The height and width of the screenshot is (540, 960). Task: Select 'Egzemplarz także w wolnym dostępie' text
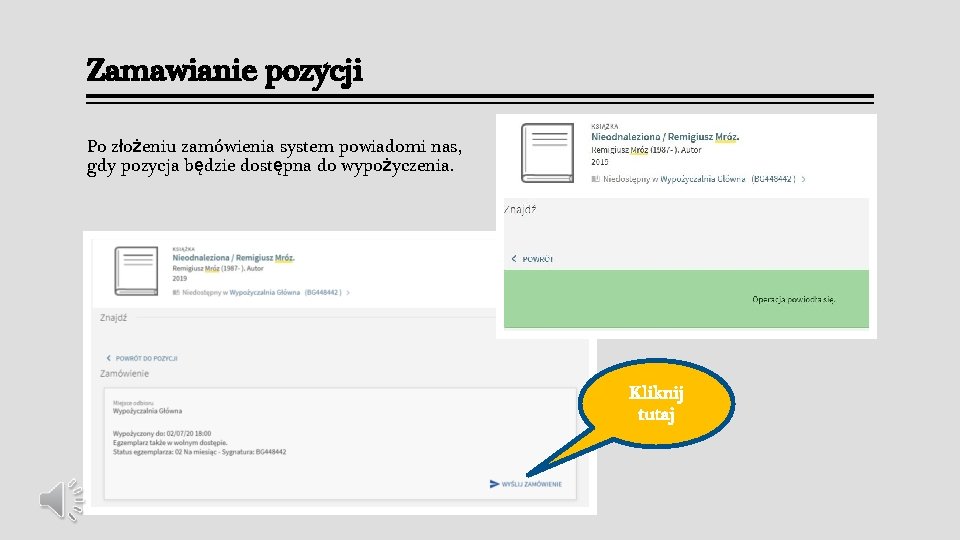[170, 443]
